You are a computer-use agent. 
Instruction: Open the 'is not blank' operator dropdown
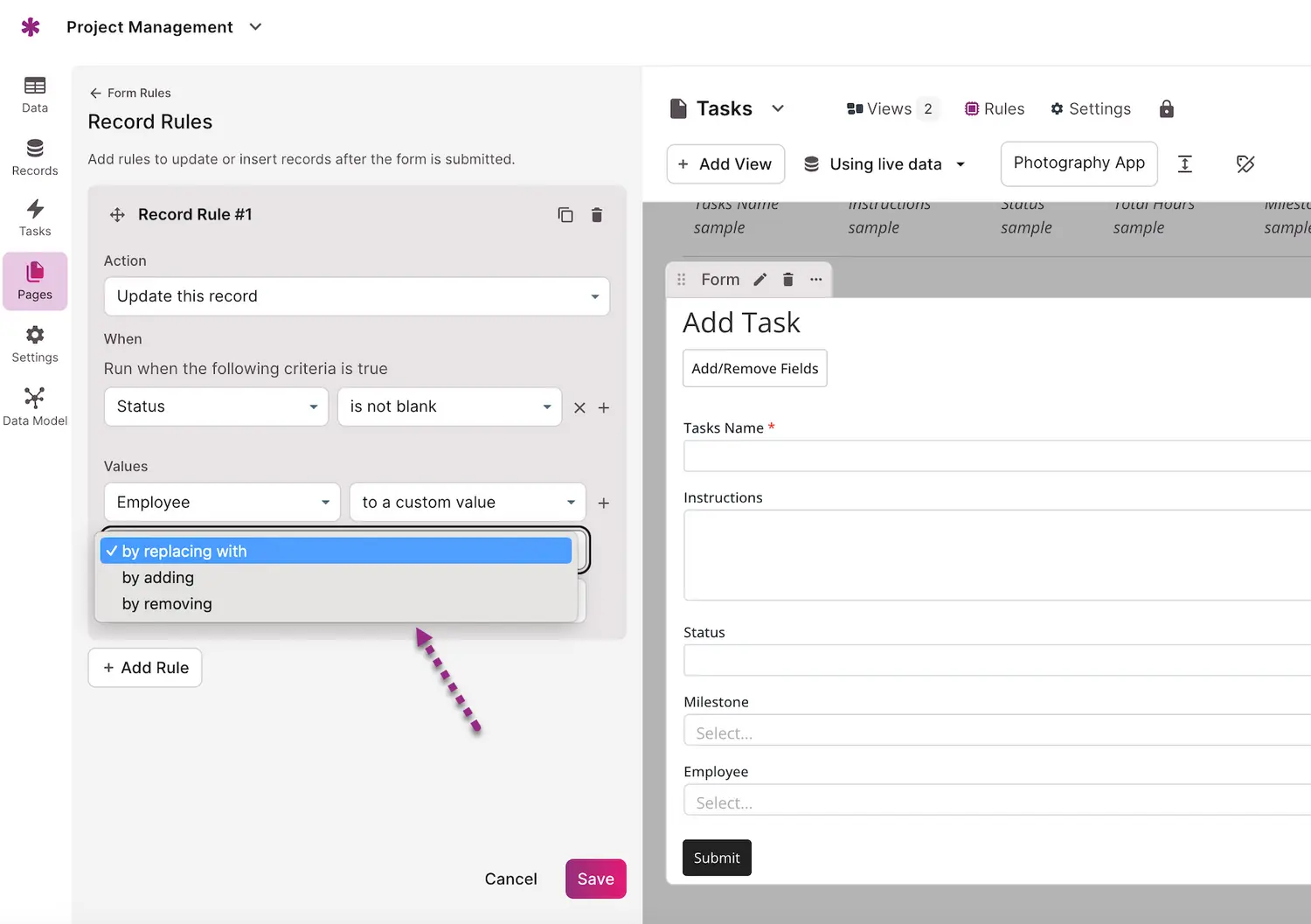(449, 407)
